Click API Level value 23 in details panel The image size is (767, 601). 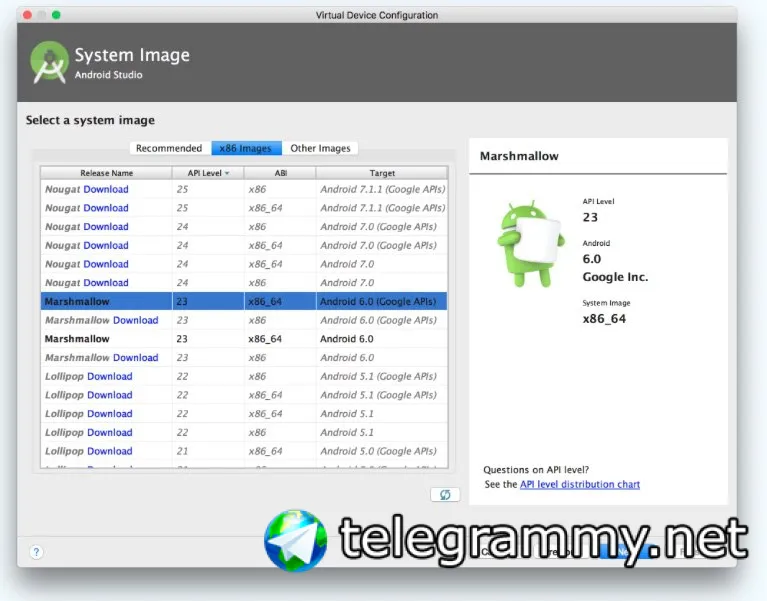tap(590, 217)
